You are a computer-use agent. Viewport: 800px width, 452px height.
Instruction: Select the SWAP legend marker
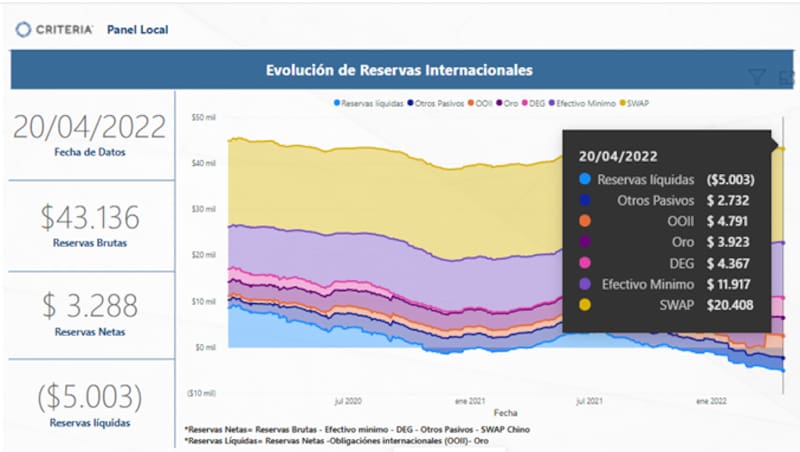(x=624, y=102)
